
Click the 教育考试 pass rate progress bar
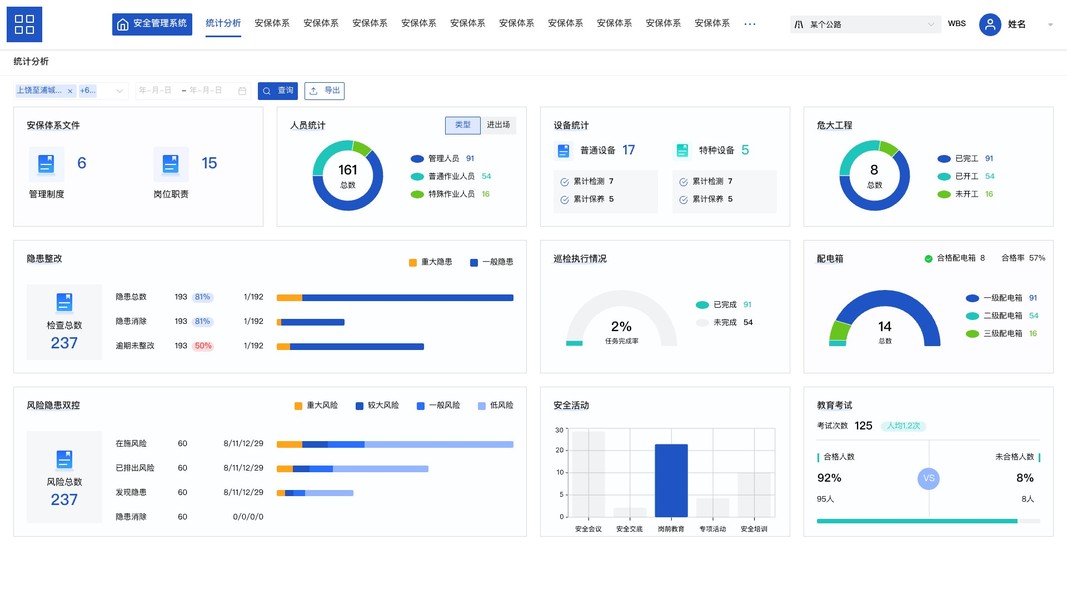[928, 521]
